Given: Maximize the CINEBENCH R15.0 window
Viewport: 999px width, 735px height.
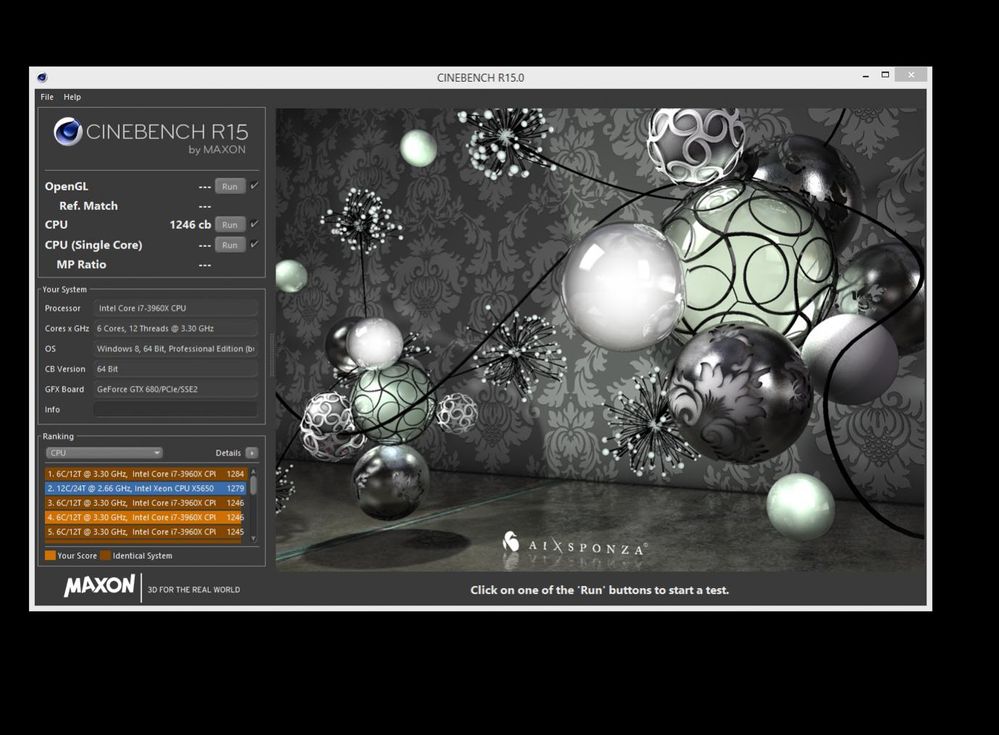Looking at the screenshot, I should click(885, 75).
